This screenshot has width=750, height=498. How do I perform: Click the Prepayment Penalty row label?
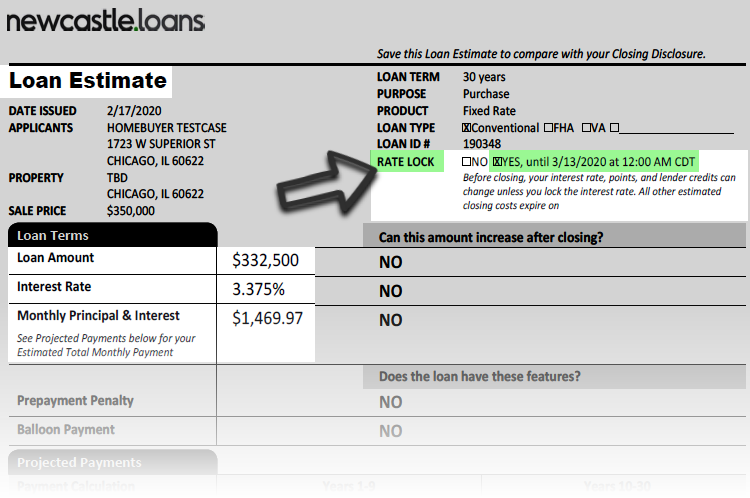coord(75,400)
